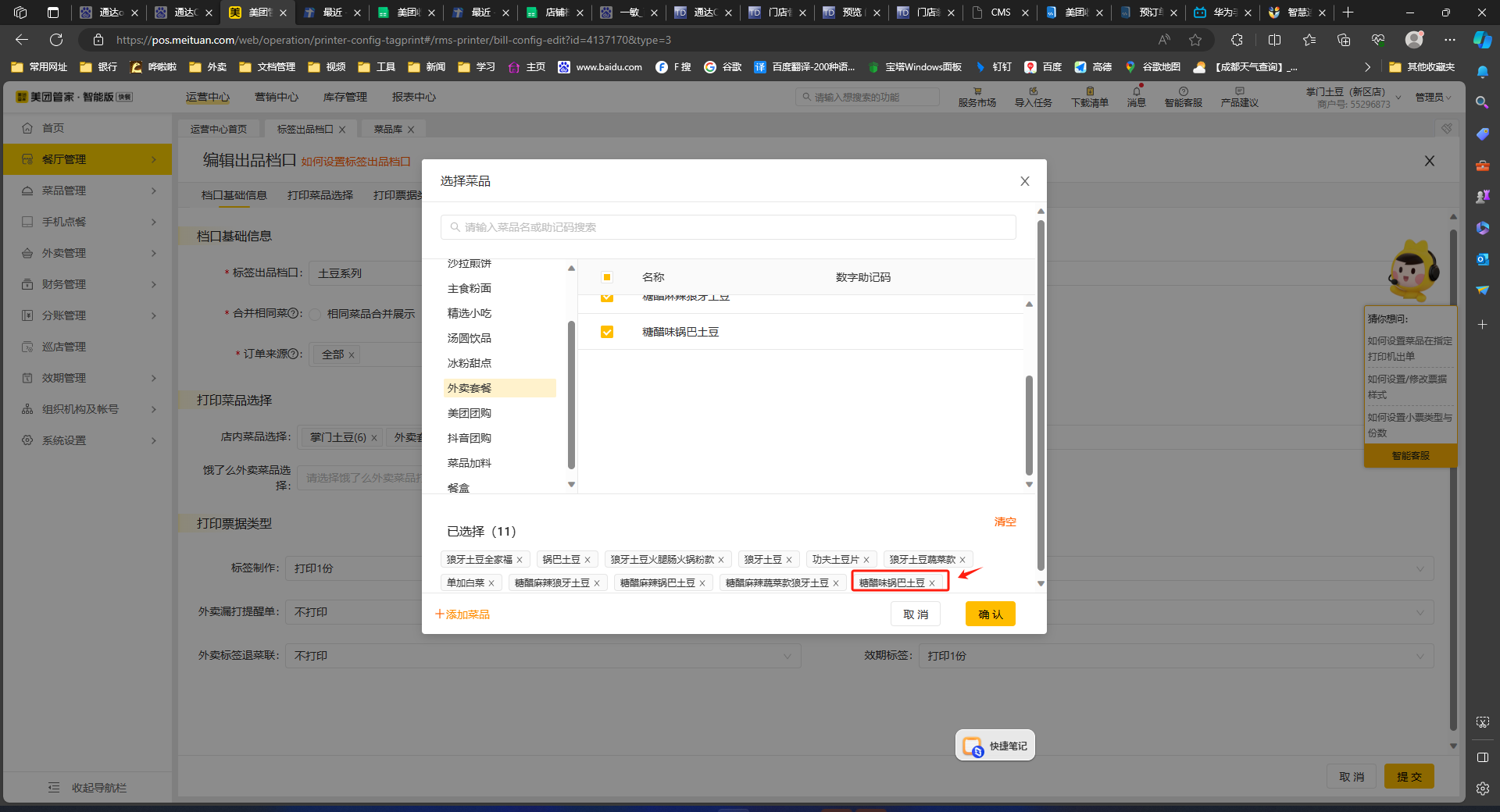
Task: Select 汤圆饮品 category
Action: pos(470,338)
